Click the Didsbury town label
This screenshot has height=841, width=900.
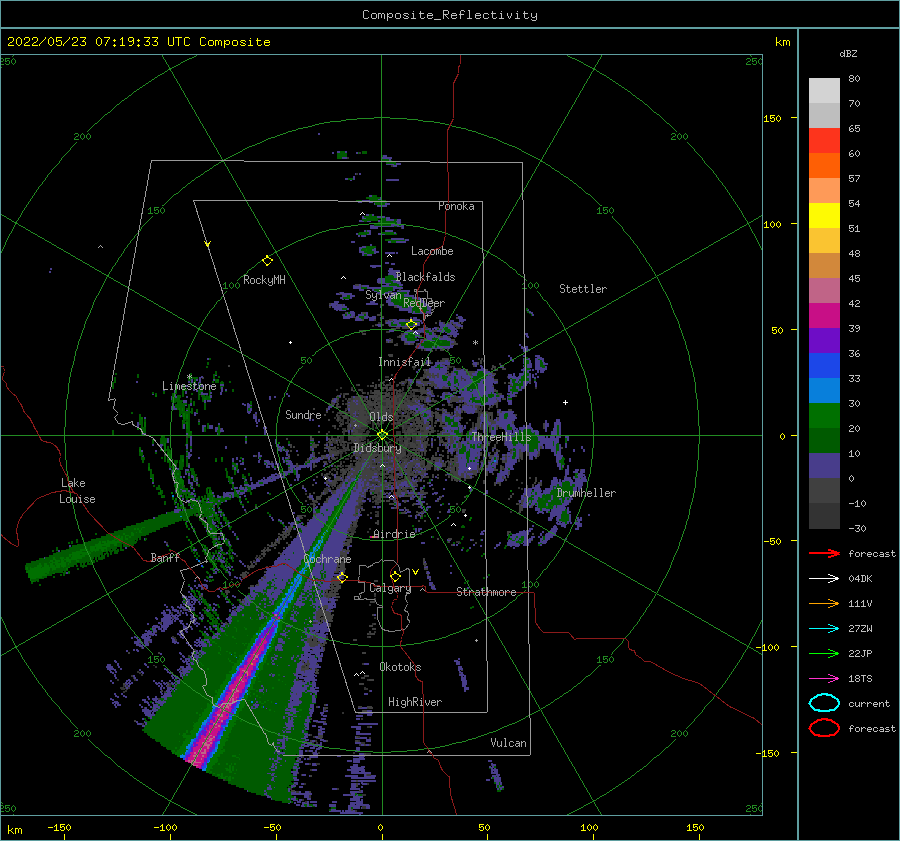[x=377, y=448]
